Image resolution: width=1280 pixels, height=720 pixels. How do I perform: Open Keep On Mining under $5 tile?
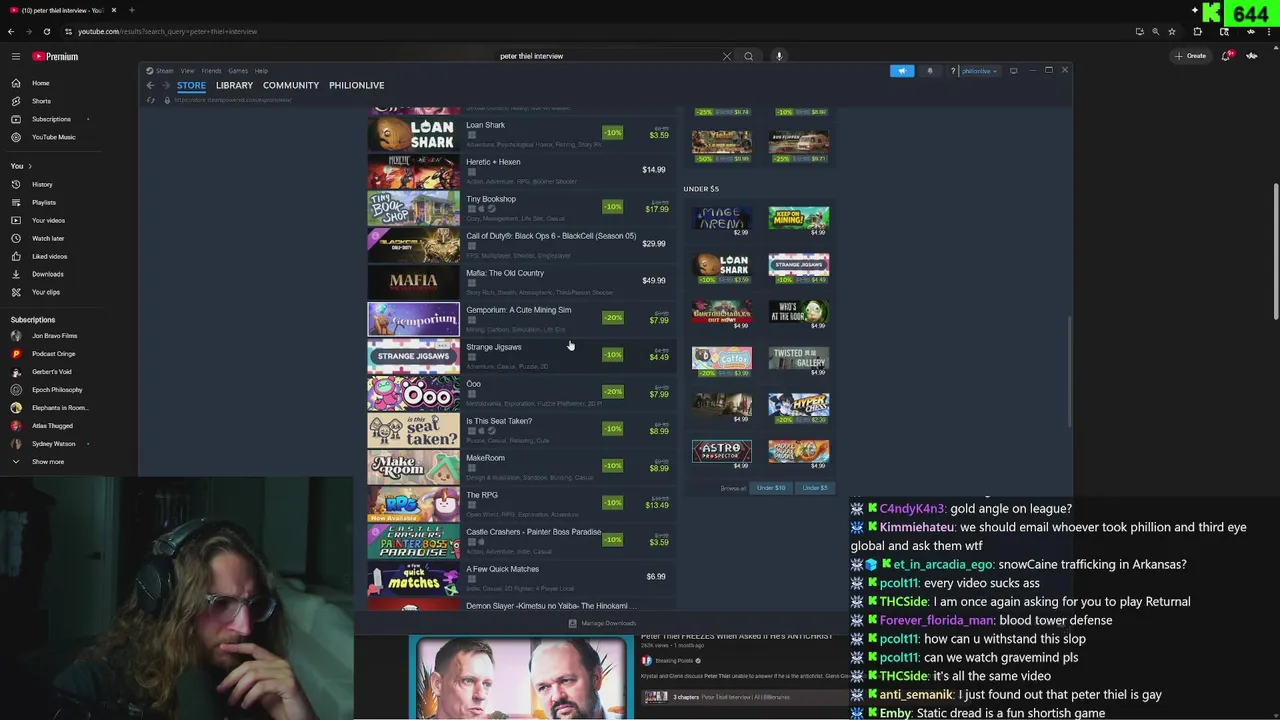(x=798, y=220)
